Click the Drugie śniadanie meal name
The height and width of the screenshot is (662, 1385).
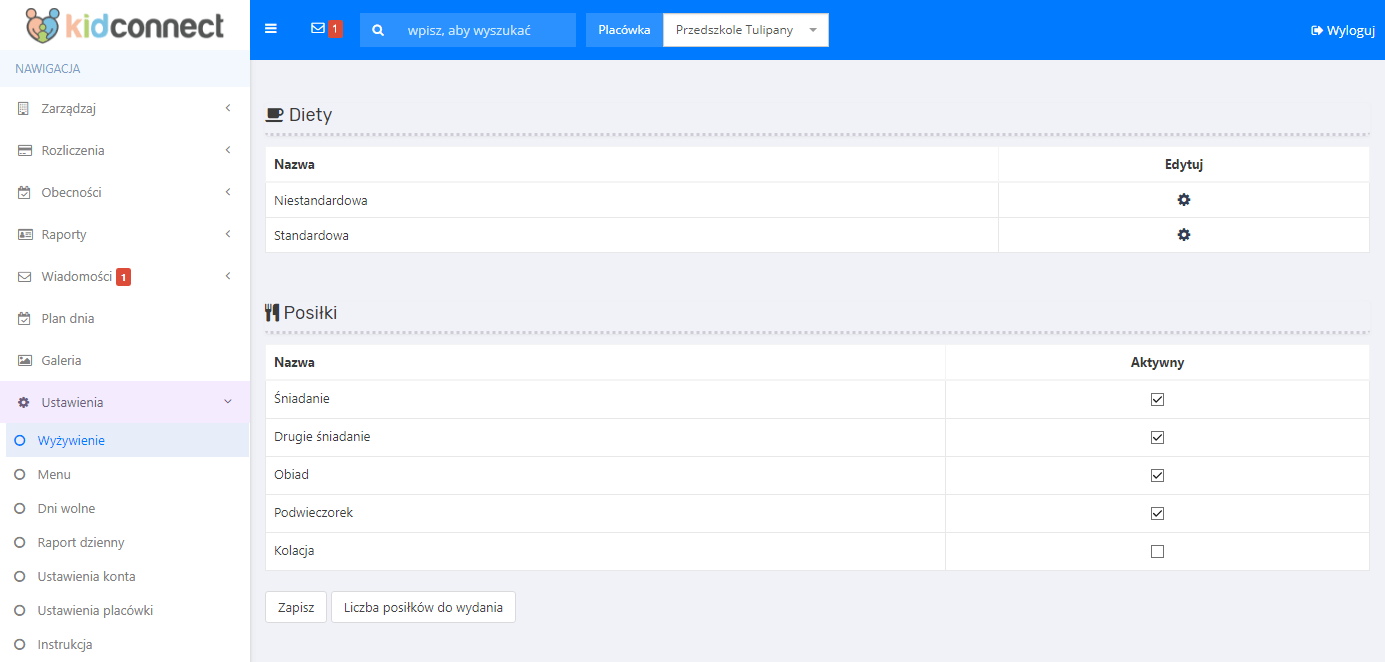tap(322, 436)
